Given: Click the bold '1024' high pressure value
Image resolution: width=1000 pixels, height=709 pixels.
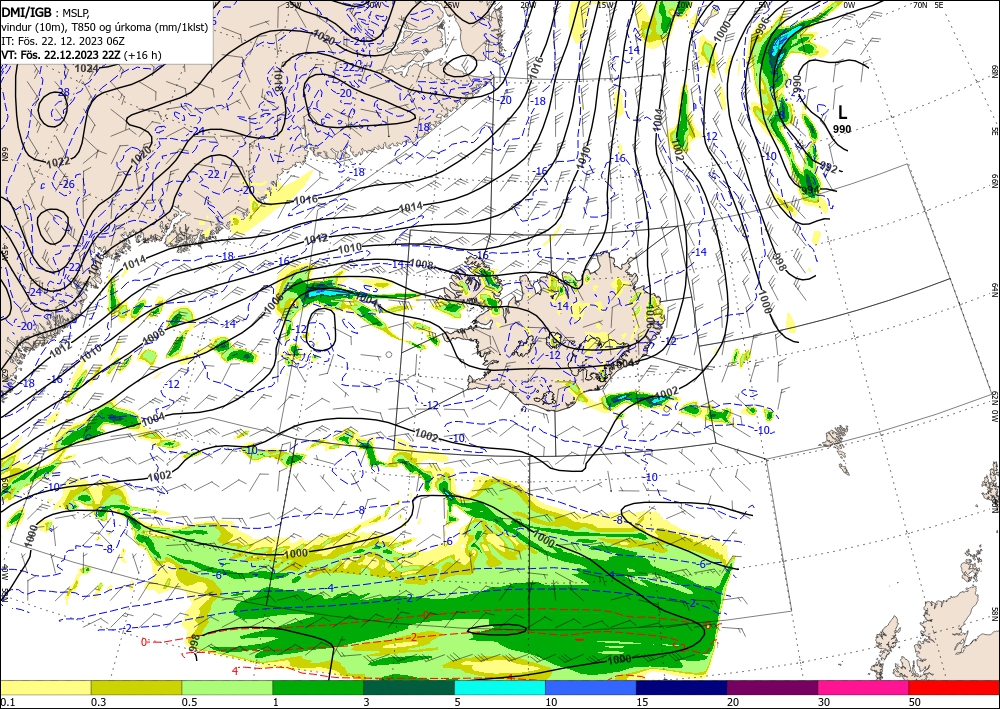Looking at the screenshot, I should 86,68.
